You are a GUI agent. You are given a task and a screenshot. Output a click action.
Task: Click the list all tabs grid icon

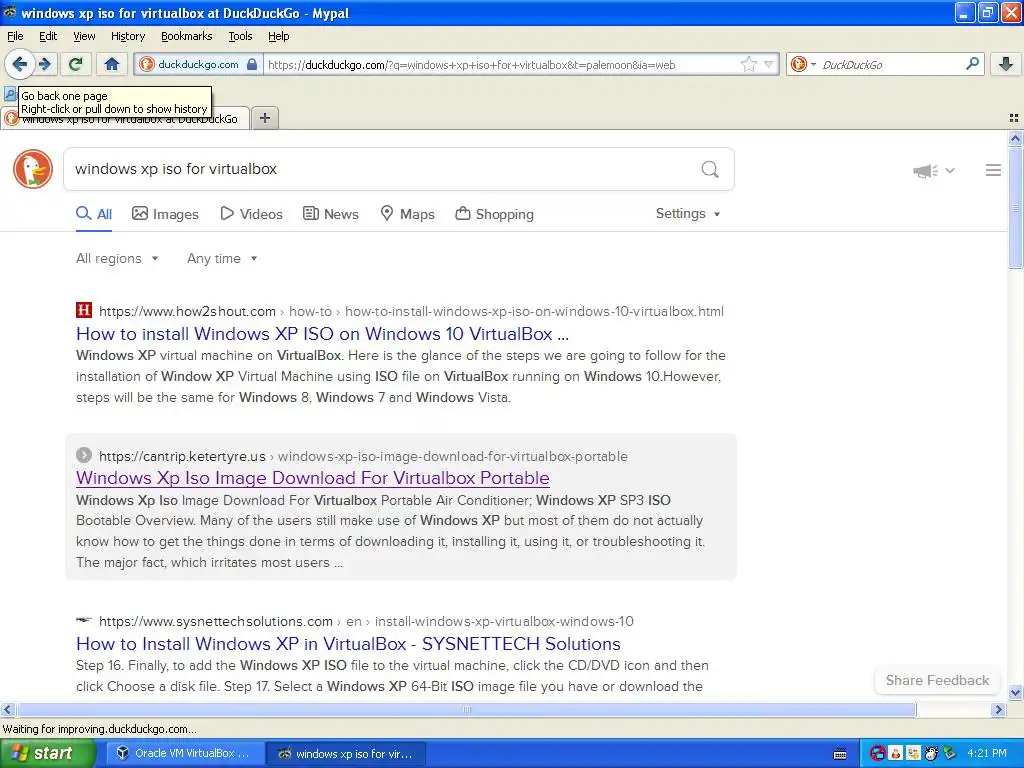point(1014,118)
